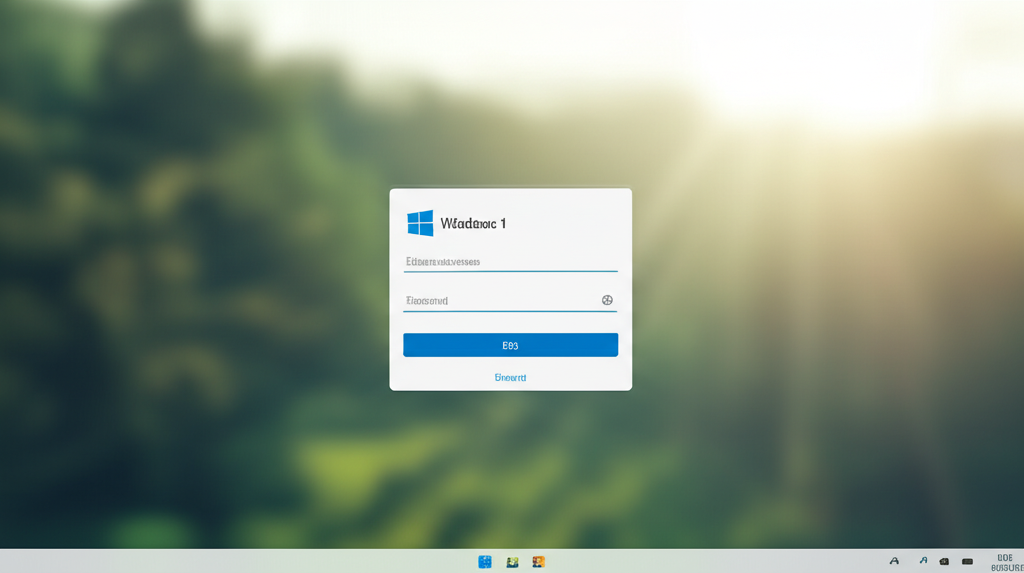Launch the orange app icon on taskbar
1024x573 pixels.
(539, 562)
